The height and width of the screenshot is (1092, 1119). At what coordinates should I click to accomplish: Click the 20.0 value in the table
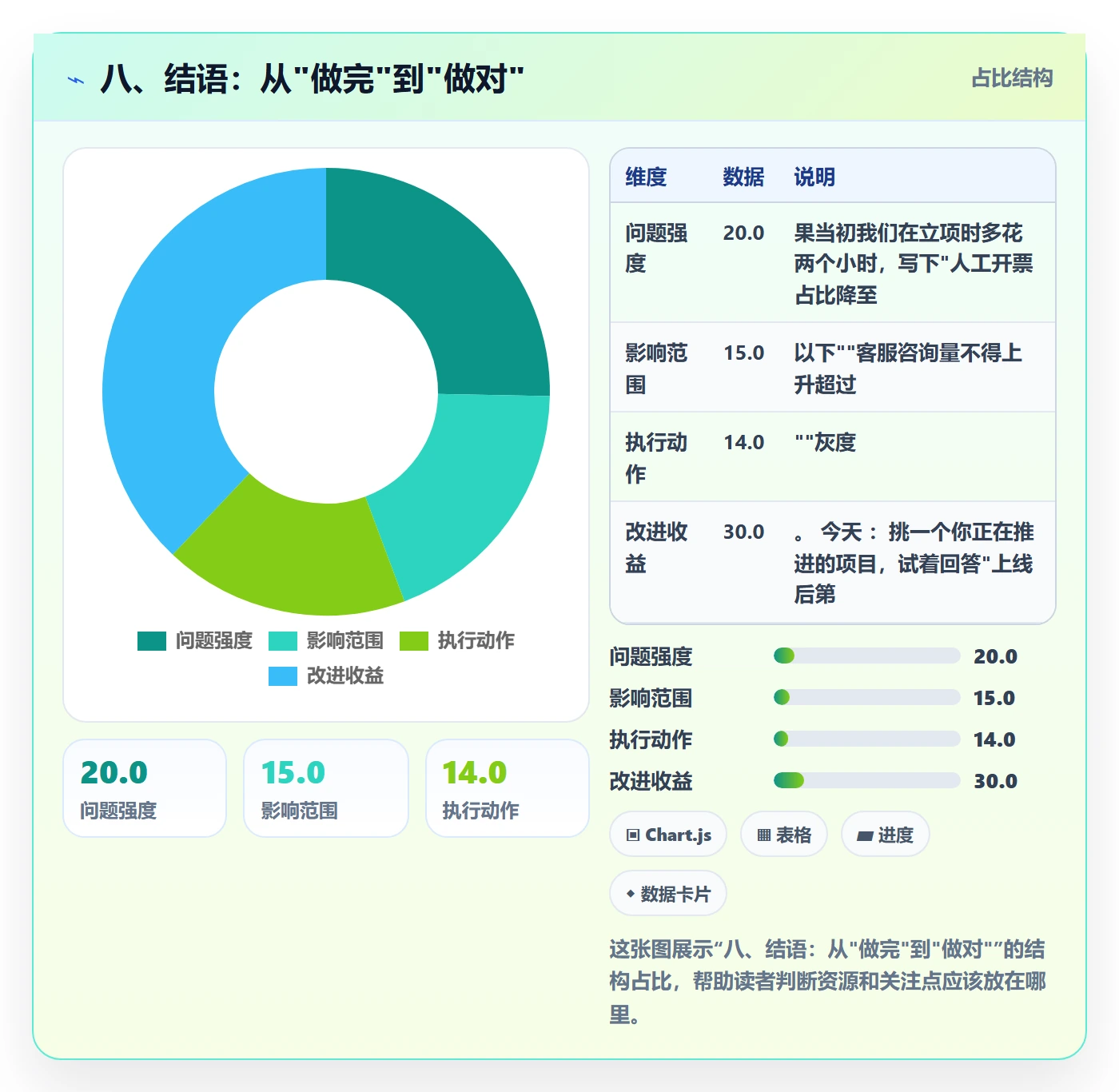point(743,233)
